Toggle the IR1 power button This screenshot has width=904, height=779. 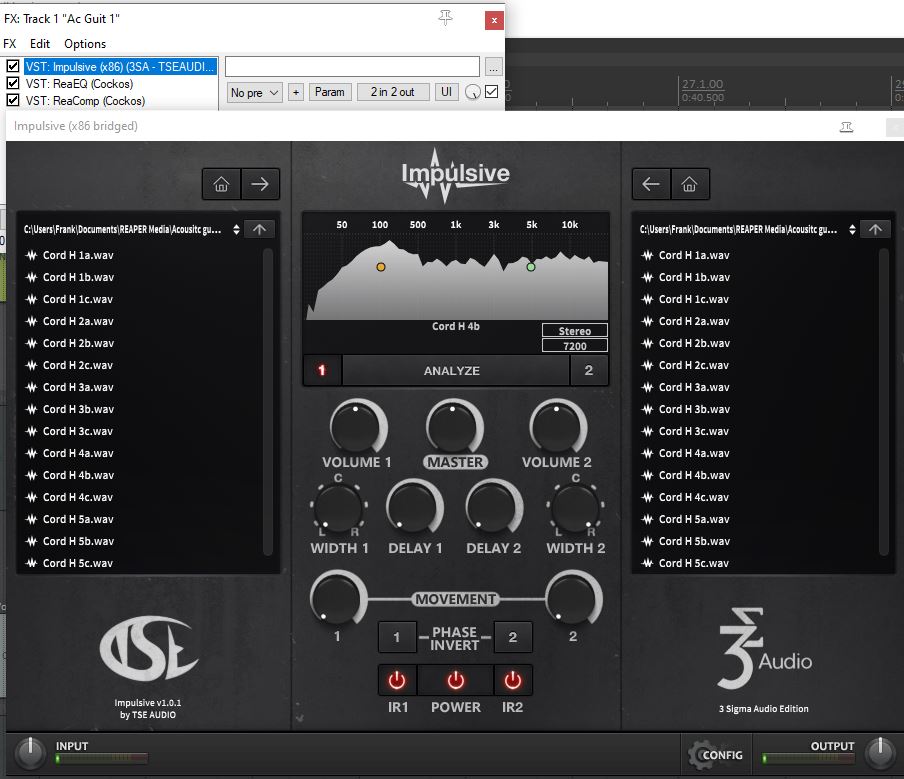pyautogui.click(x=397, y=680)
